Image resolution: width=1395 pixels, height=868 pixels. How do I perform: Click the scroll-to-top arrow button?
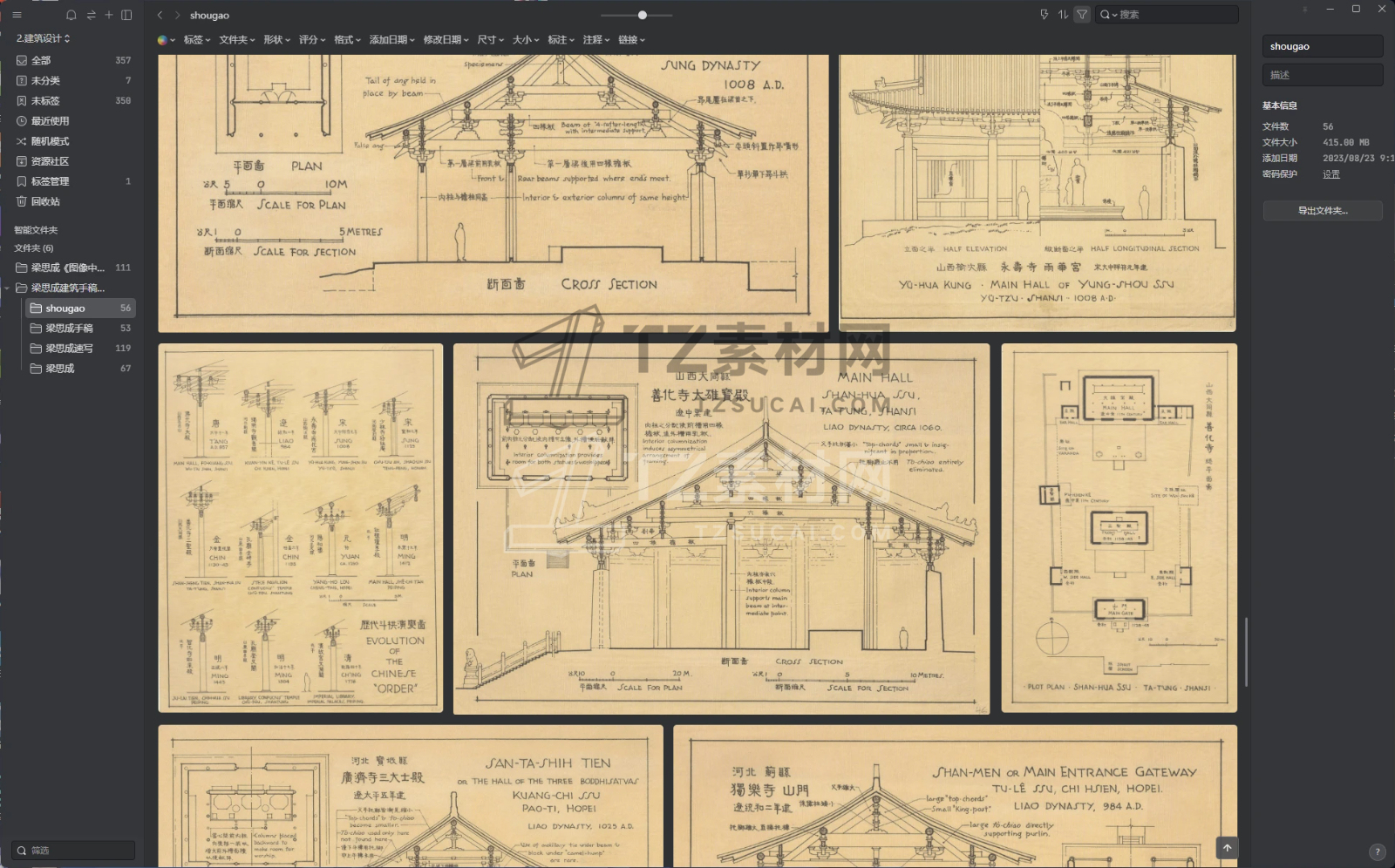click(1228, 848)
